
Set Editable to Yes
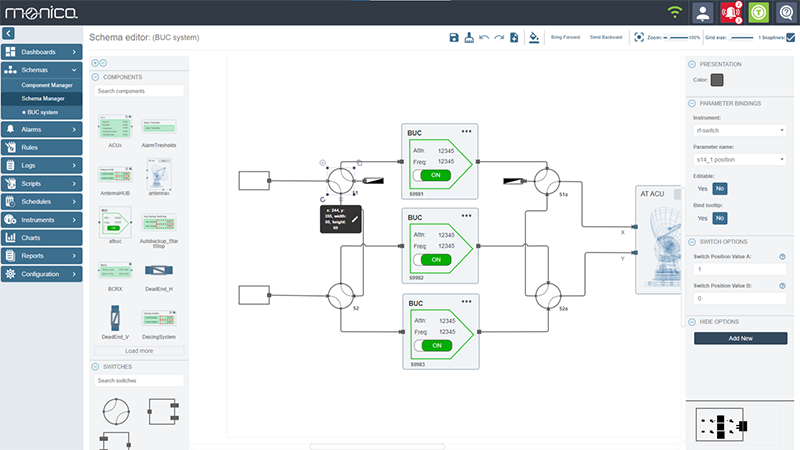coord(702,188)
